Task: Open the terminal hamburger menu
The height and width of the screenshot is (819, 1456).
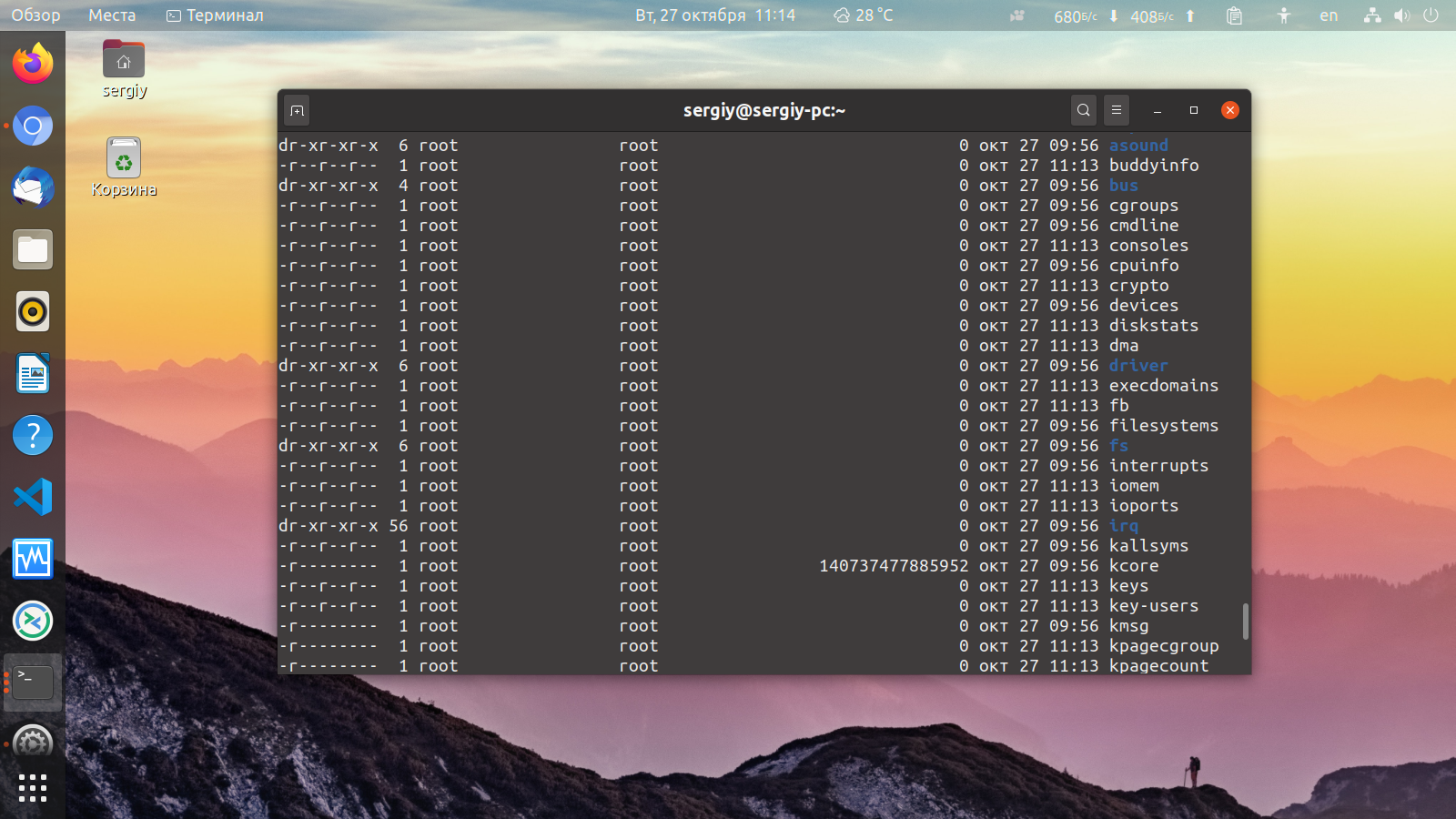Action: tap(1117, 110)
